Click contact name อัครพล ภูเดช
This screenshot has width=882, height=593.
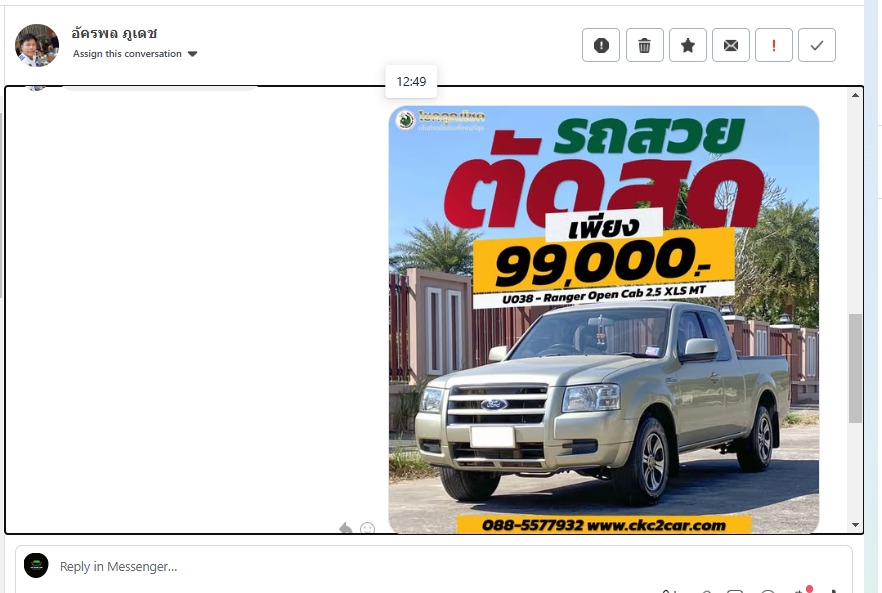tap(114, 33)
